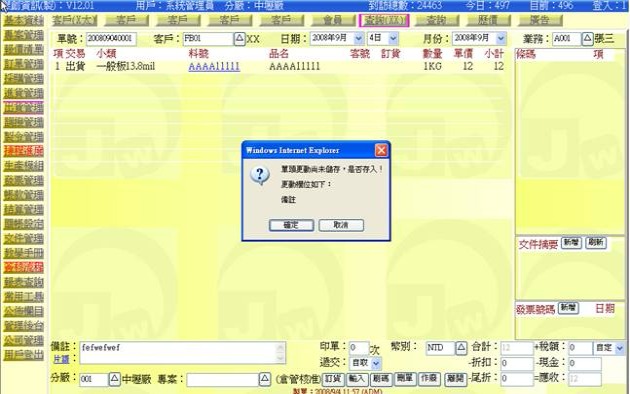The image size is (630, 394).
Task: Open salesperson lookup triangle beside A001
Action: 587,39
